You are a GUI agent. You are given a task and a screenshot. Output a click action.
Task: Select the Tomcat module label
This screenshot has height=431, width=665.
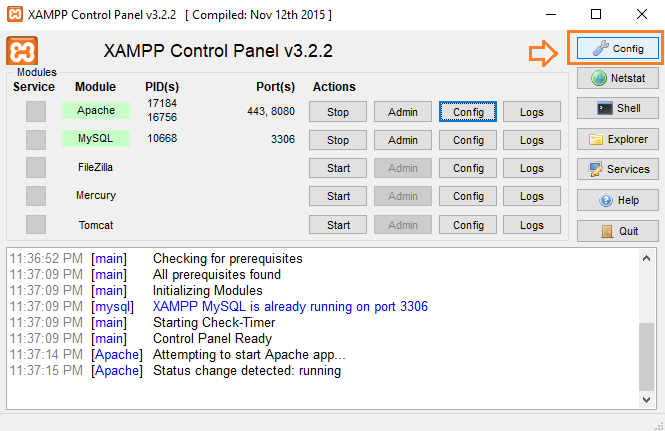pyautogui.click(x=96, y=225)
